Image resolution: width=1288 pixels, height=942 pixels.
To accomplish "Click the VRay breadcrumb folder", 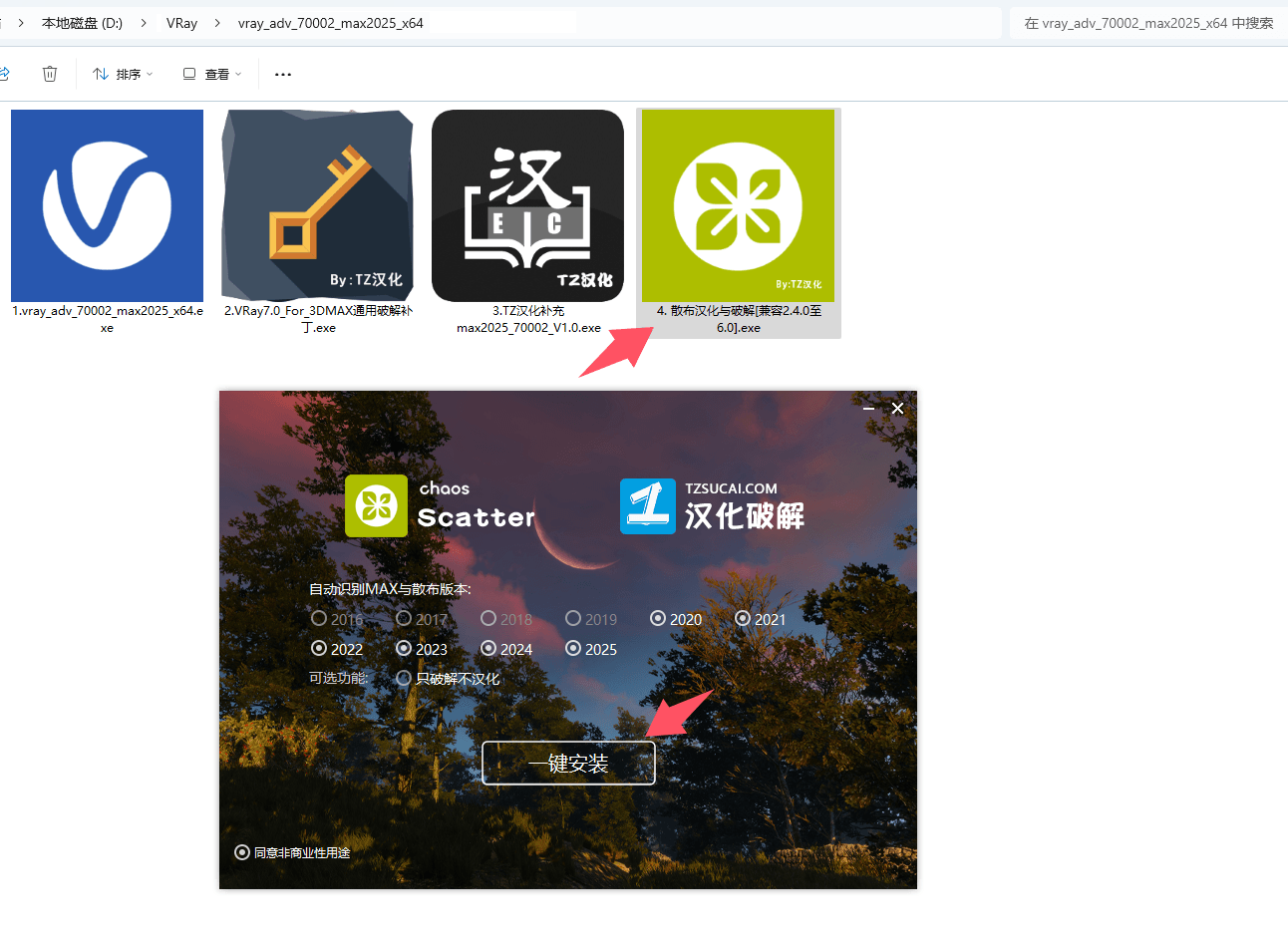I will [181, 23].
